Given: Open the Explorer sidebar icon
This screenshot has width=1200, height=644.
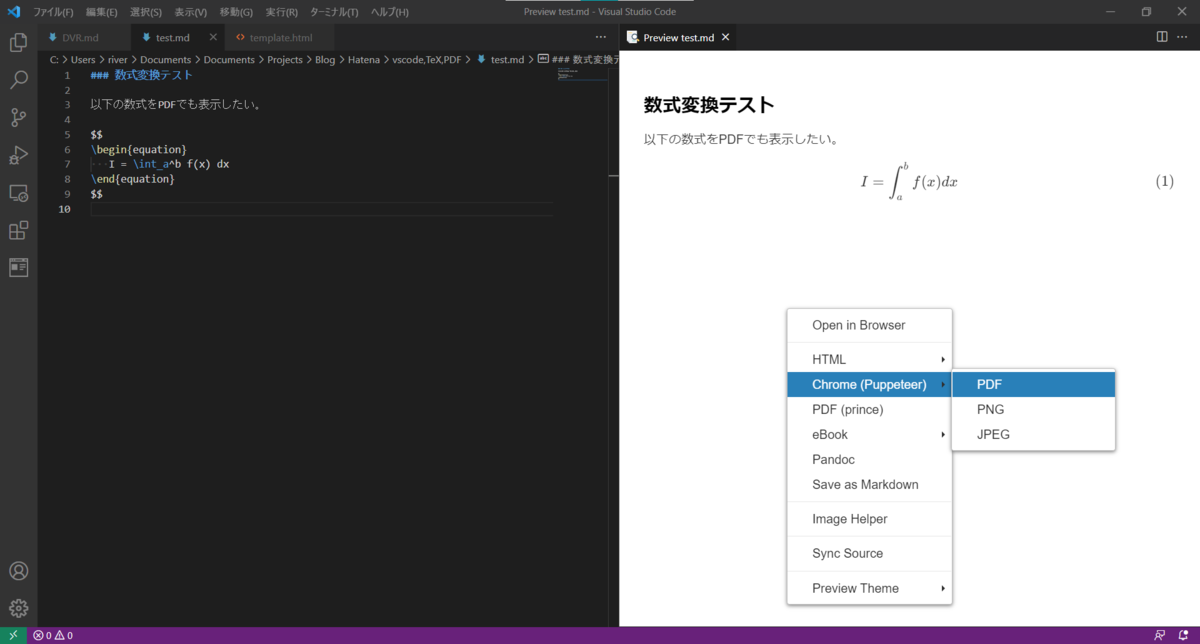Looking at the screenshot, I should point(18,43).
